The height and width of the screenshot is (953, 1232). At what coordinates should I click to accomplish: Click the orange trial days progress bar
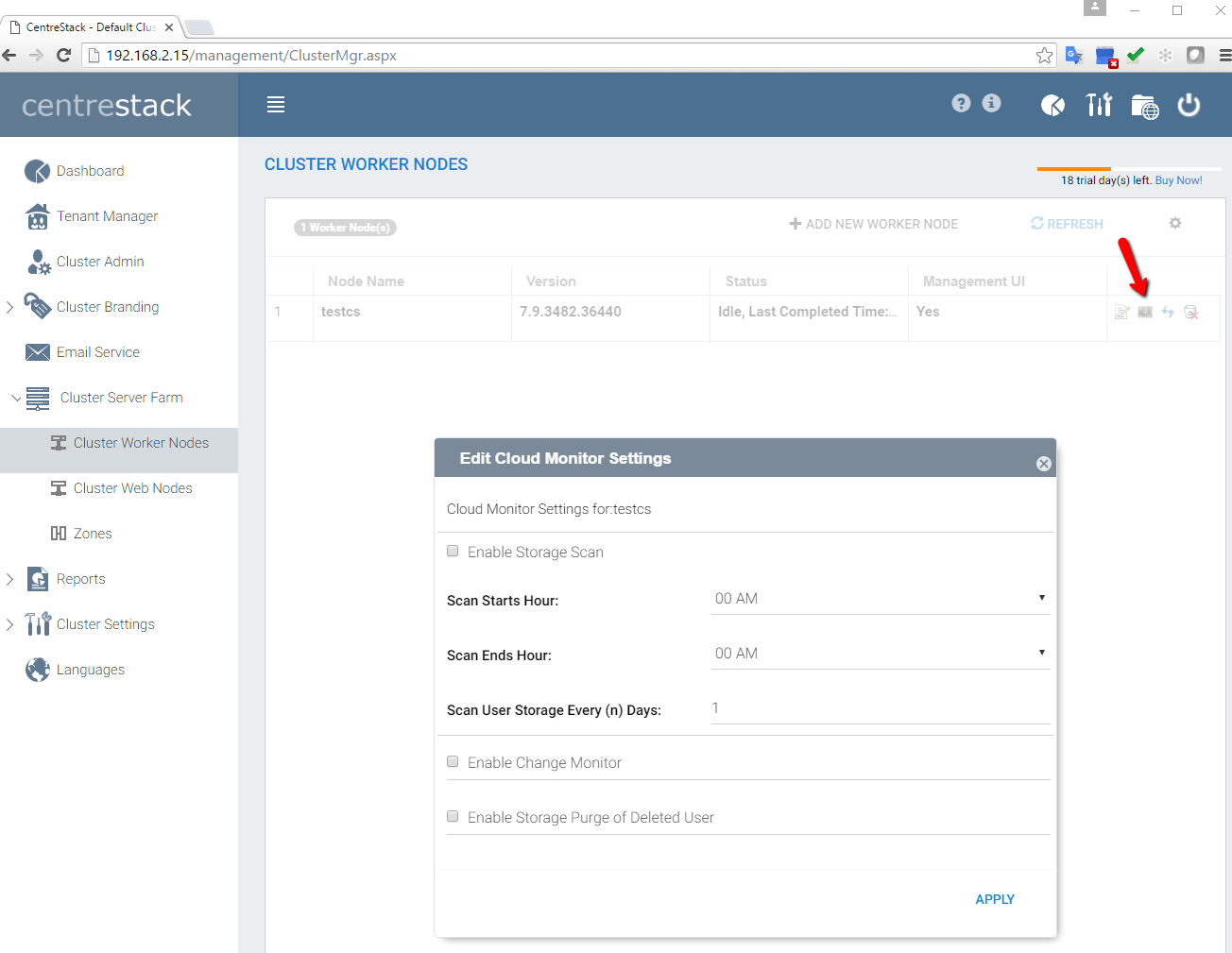click(x=1073, y=169)
